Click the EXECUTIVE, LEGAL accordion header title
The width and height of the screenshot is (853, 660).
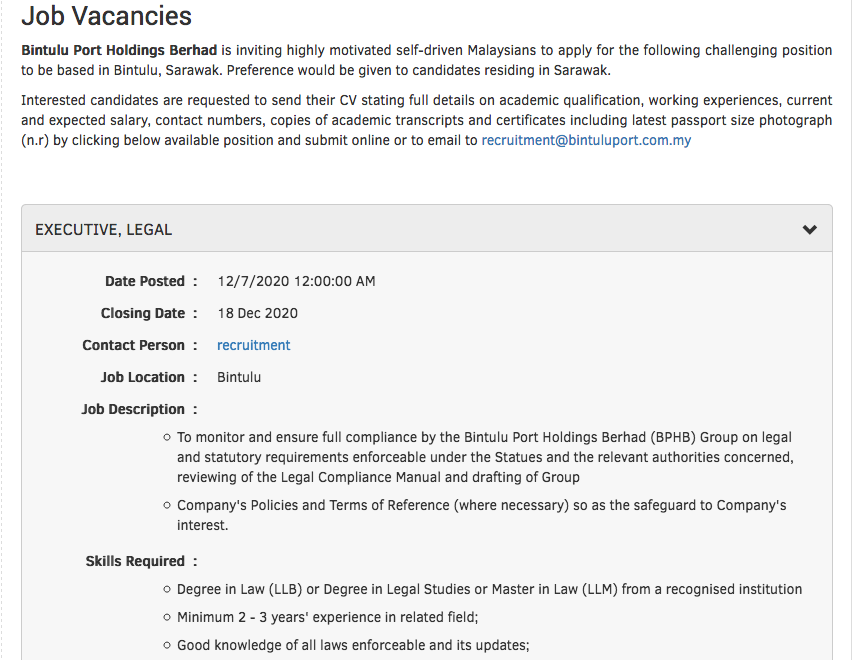pos(104,230)
